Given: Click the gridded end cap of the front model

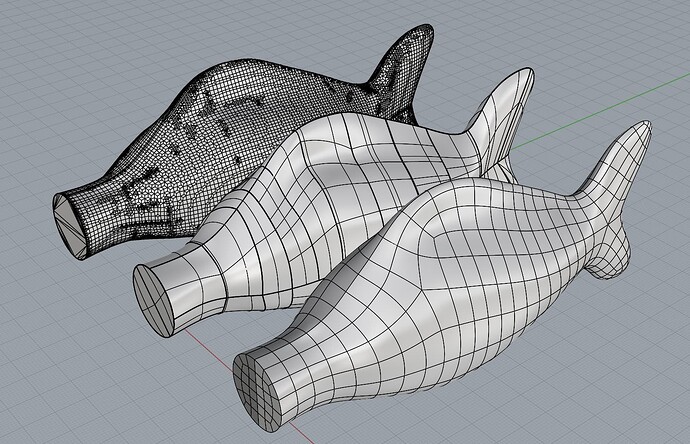Looking at the screenshot, I should tap(257, 393).
